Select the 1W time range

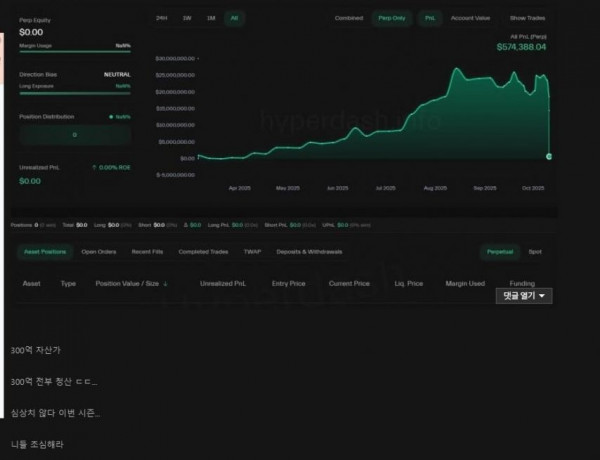[186, 18]
